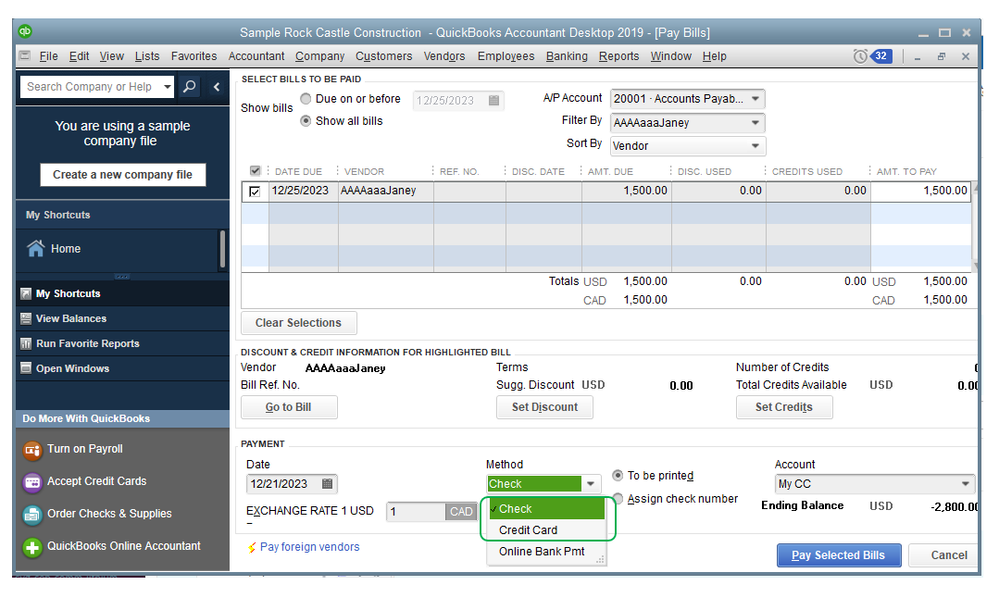
Task: Open the reminders alarm clock icon
Action: click(860, 56)
